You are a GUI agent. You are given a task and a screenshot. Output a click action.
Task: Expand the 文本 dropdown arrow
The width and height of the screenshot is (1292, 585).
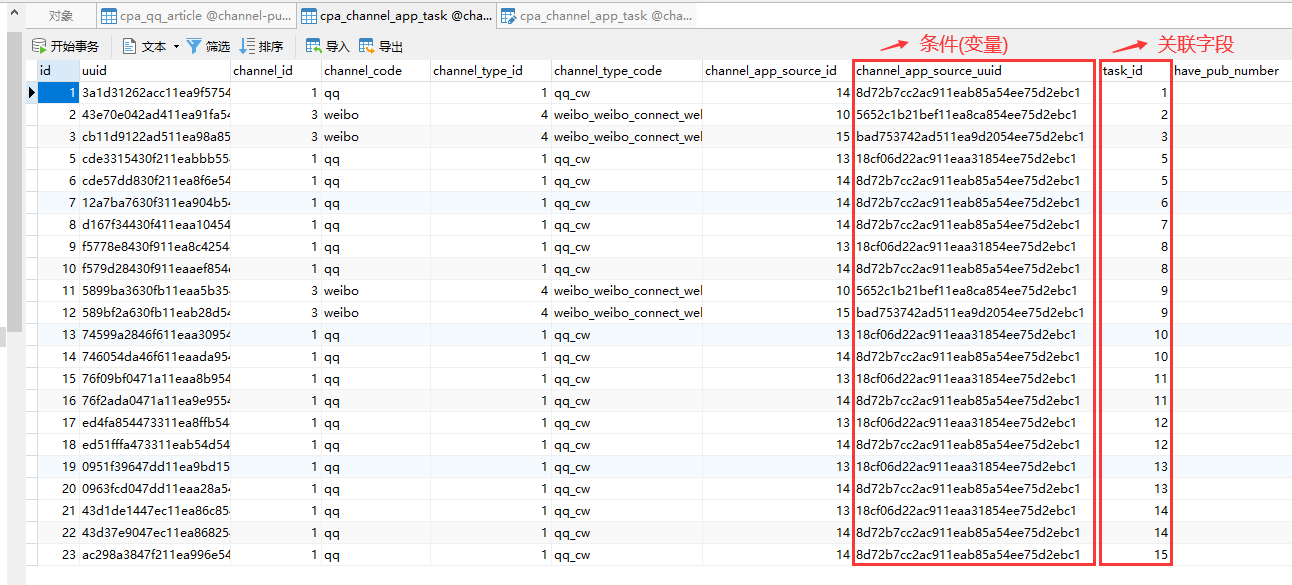(176, 47)
